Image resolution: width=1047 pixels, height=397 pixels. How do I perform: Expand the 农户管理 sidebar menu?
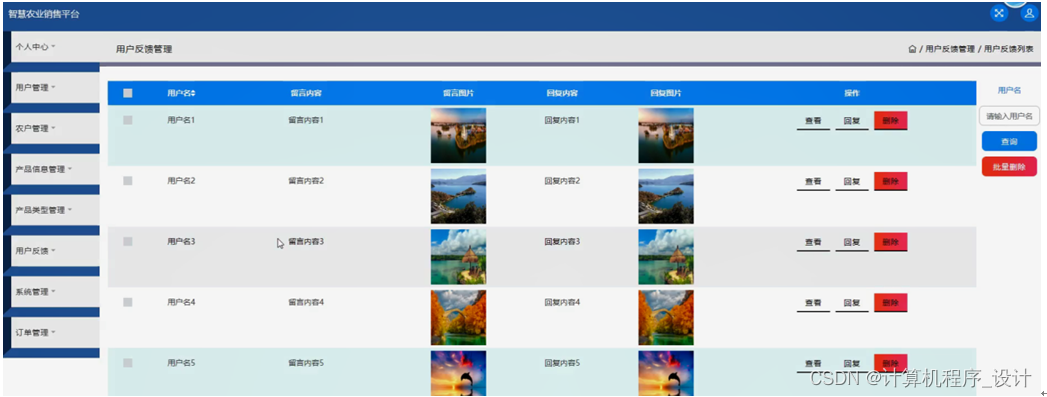pyautogui.click(x=55, y=128)
